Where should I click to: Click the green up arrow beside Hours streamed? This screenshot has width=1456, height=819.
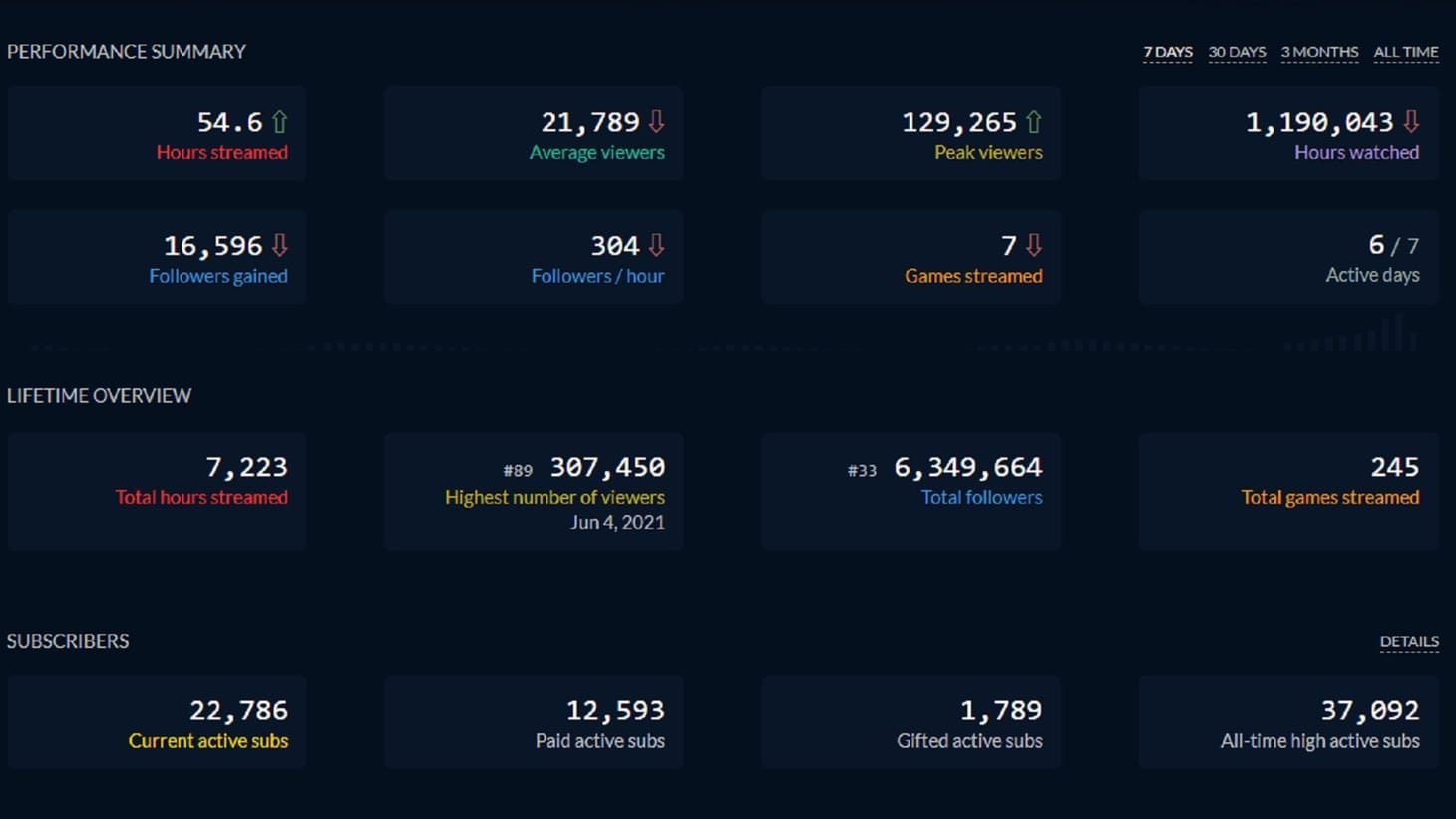click(280, 122)
